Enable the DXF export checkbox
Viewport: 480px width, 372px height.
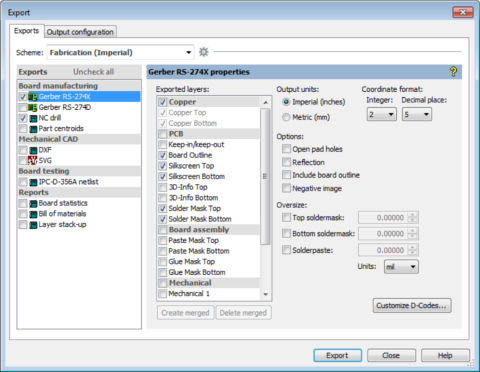(23, 150)
